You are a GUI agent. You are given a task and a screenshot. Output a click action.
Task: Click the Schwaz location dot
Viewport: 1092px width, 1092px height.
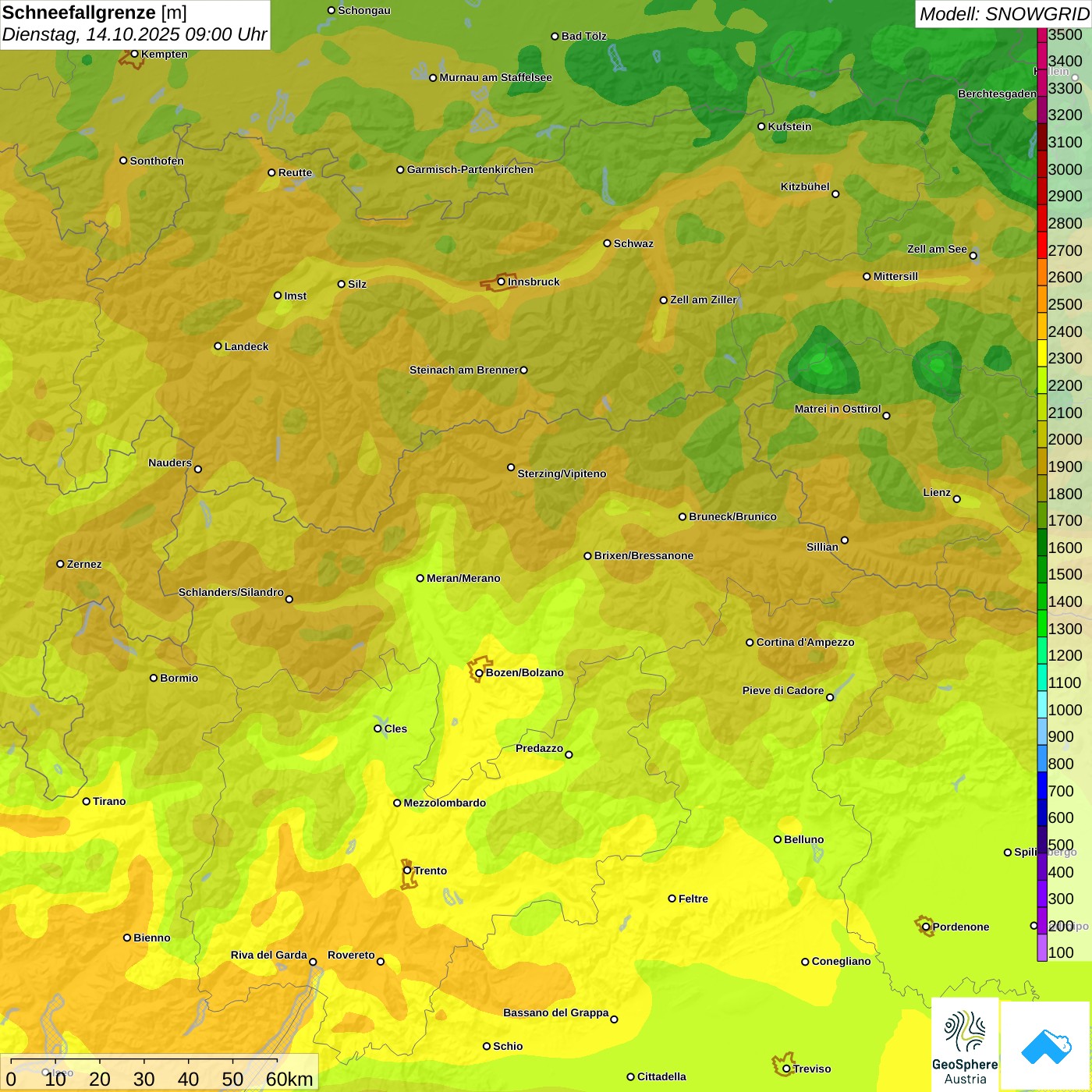(607, 243)
